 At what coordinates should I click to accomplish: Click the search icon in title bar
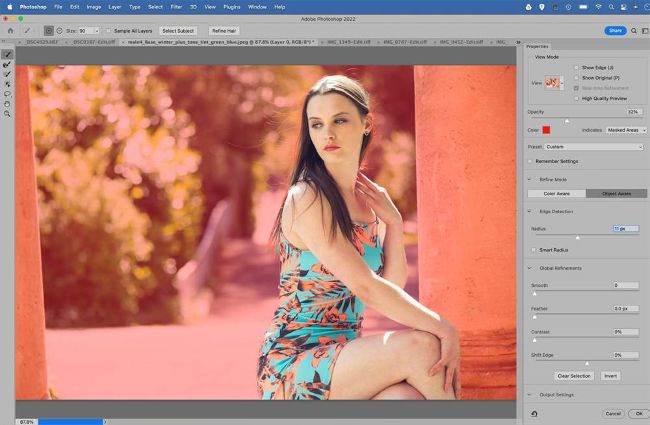pos(635,31)
